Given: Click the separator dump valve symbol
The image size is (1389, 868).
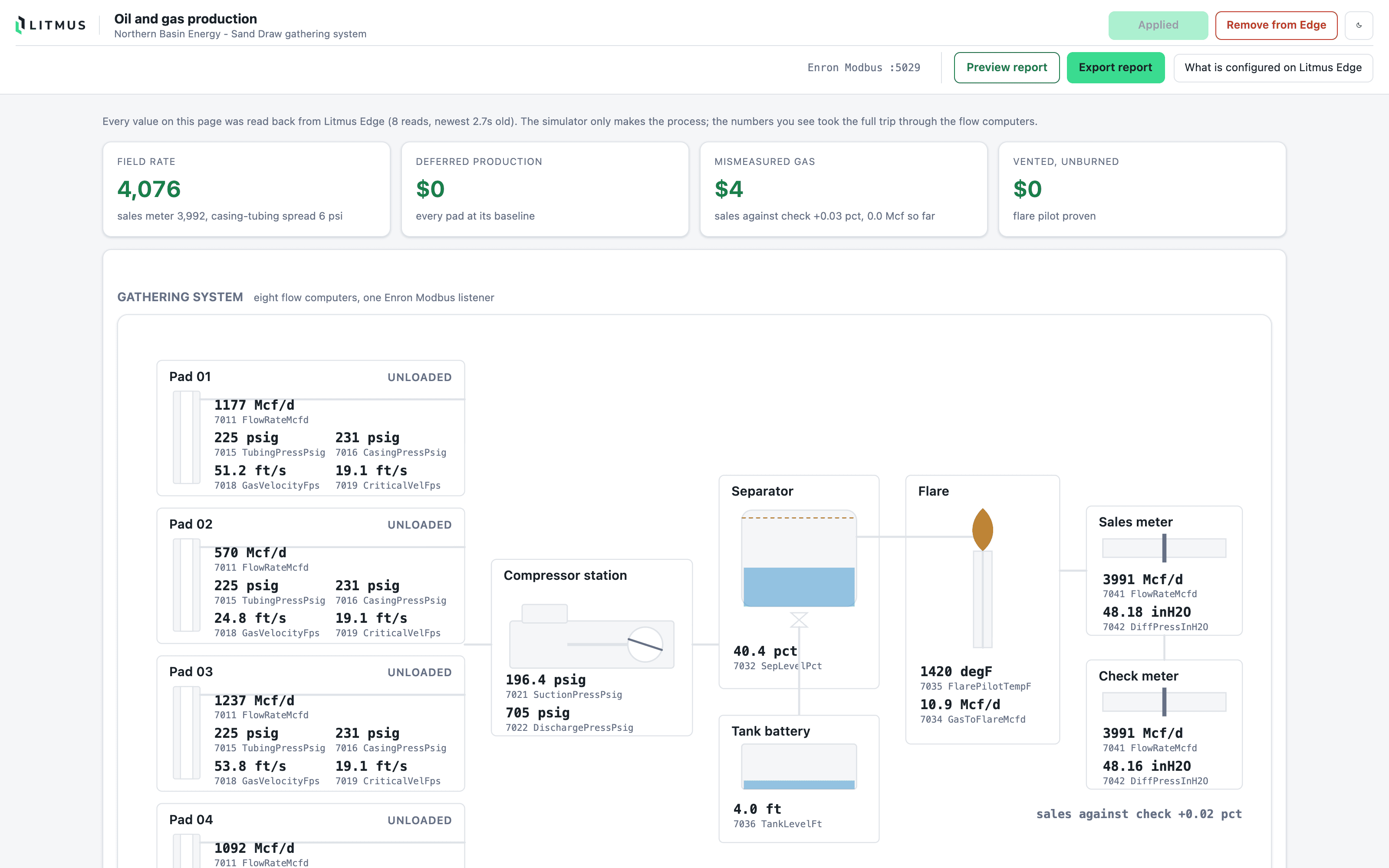Looking at the screenshot, I should click(x=798, y=620).
